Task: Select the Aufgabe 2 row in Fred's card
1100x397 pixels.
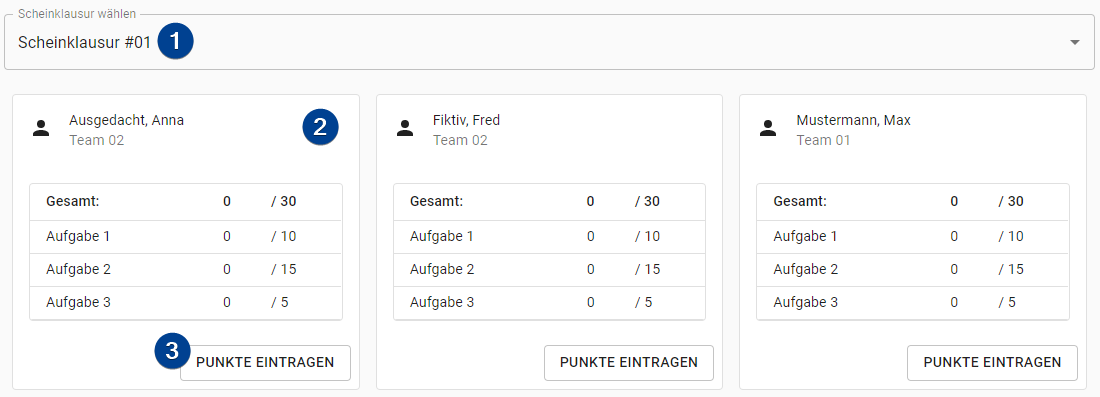Action: click(x=549, y=269)
